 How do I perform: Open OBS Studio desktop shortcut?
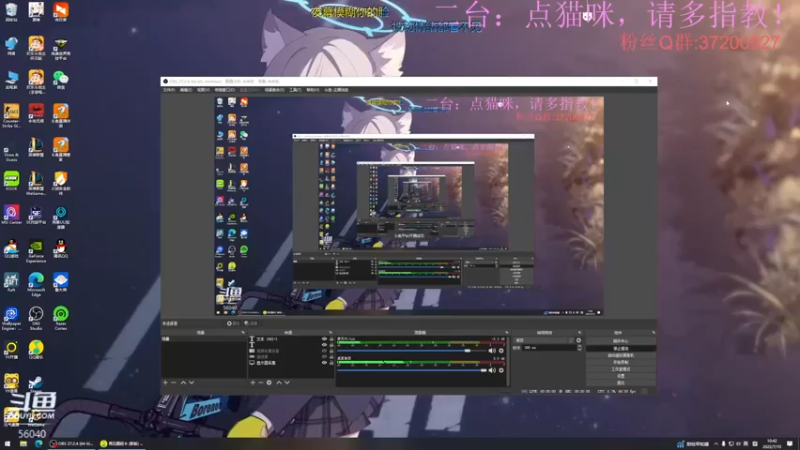pyautogui.click(x=36, y=317)
